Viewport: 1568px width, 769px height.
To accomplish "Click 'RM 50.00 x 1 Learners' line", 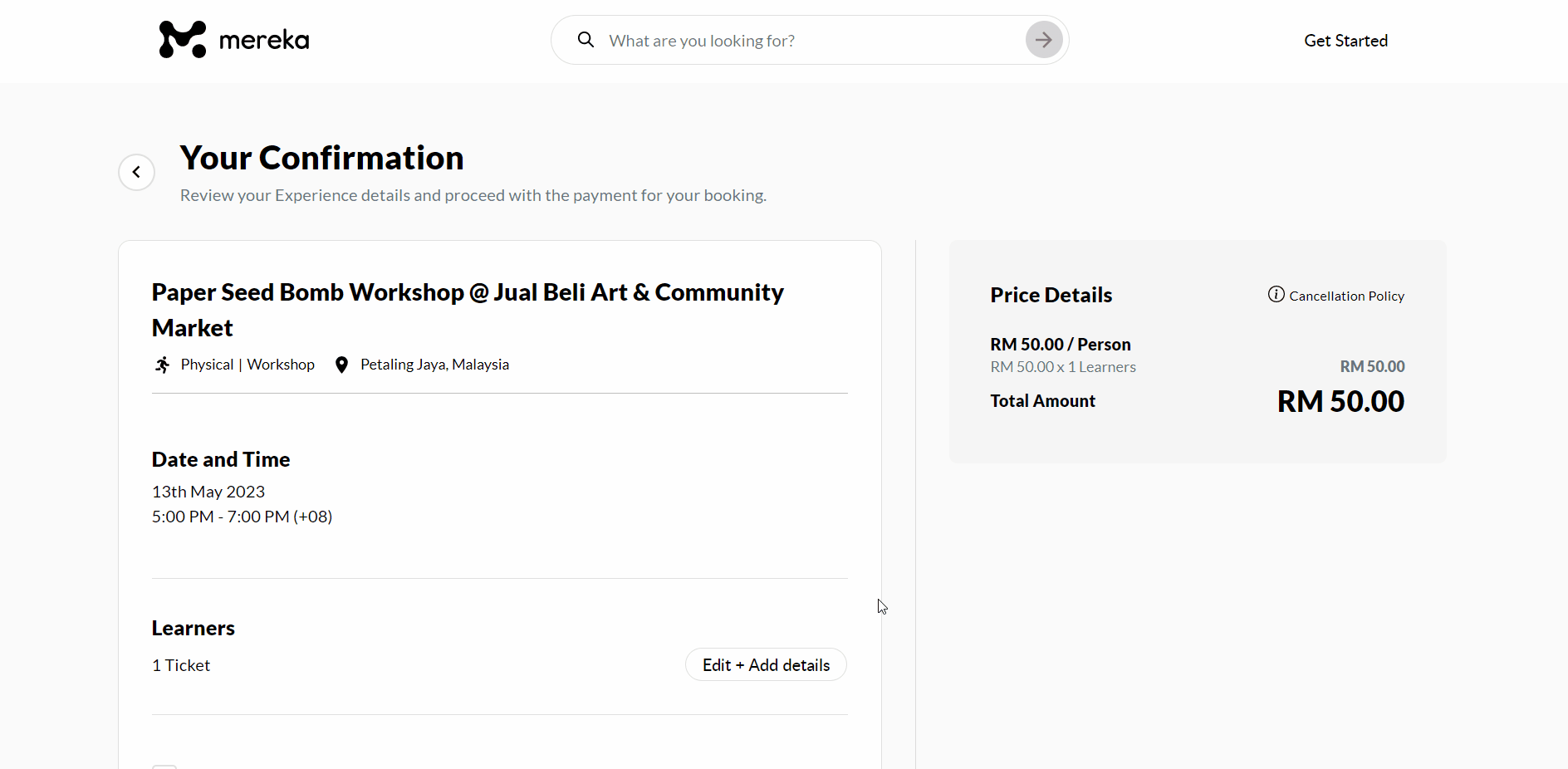I will click(x=1063, y=367).
